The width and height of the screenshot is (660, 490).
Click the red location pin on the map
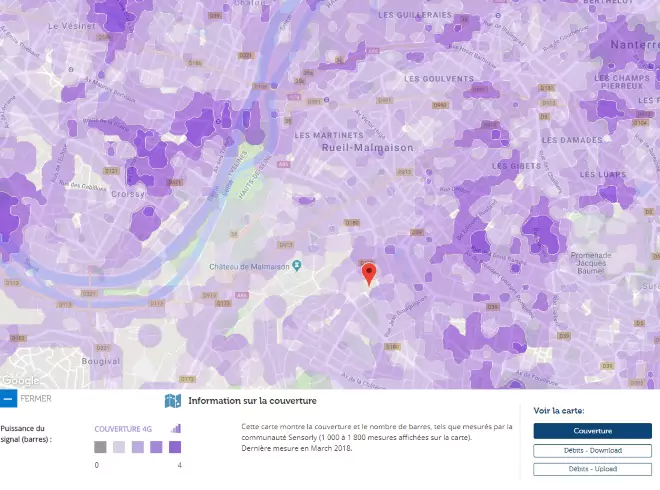(368, 274)
